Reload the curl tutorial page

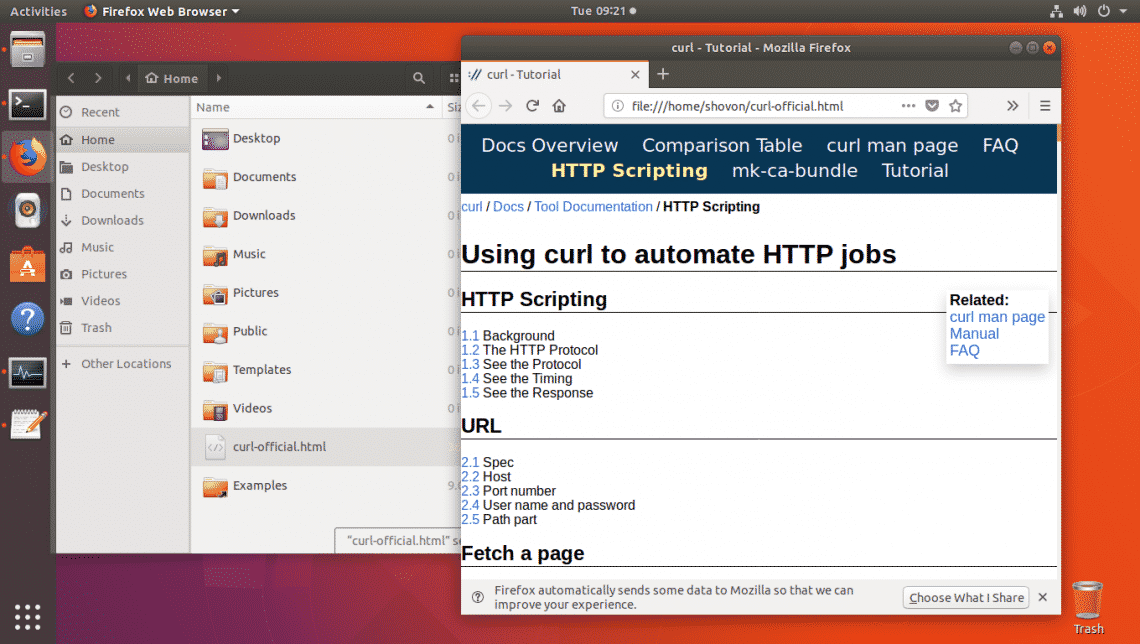(x=532, y=105)
